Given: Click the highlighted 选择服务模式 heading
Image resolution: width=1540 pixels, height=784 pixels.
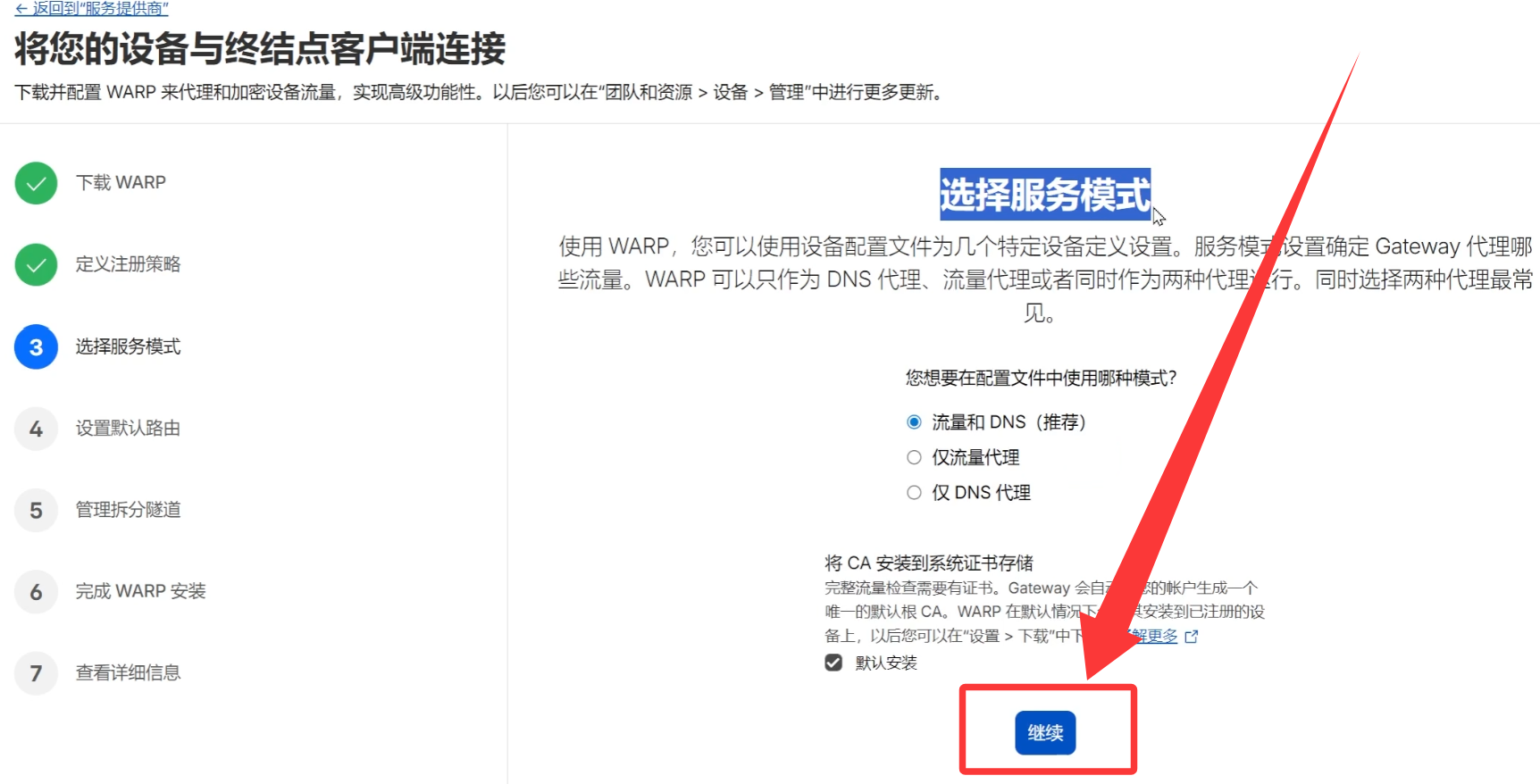Looking at the screenshot, I should tap(1045, 195).
